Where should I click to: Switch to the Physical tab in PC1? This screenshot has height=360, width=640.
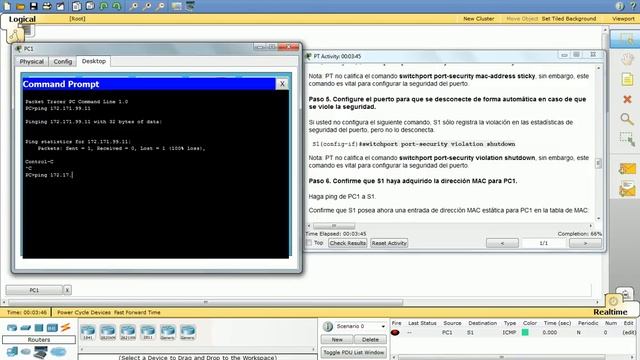pos(32,62)
